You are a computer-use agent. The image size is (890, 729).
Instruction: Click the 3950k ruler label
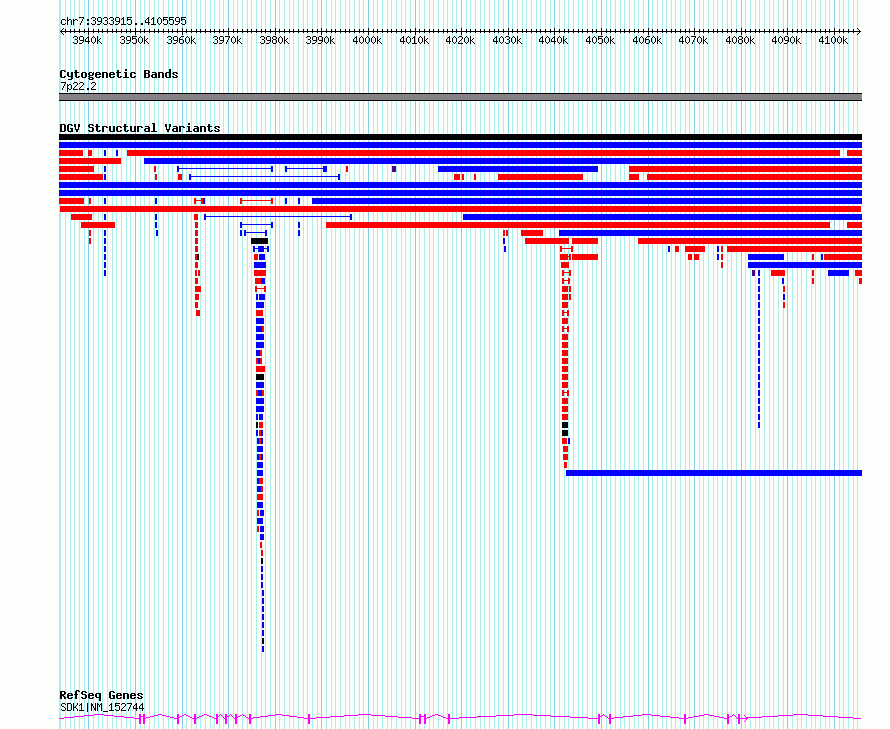(134, 40)
